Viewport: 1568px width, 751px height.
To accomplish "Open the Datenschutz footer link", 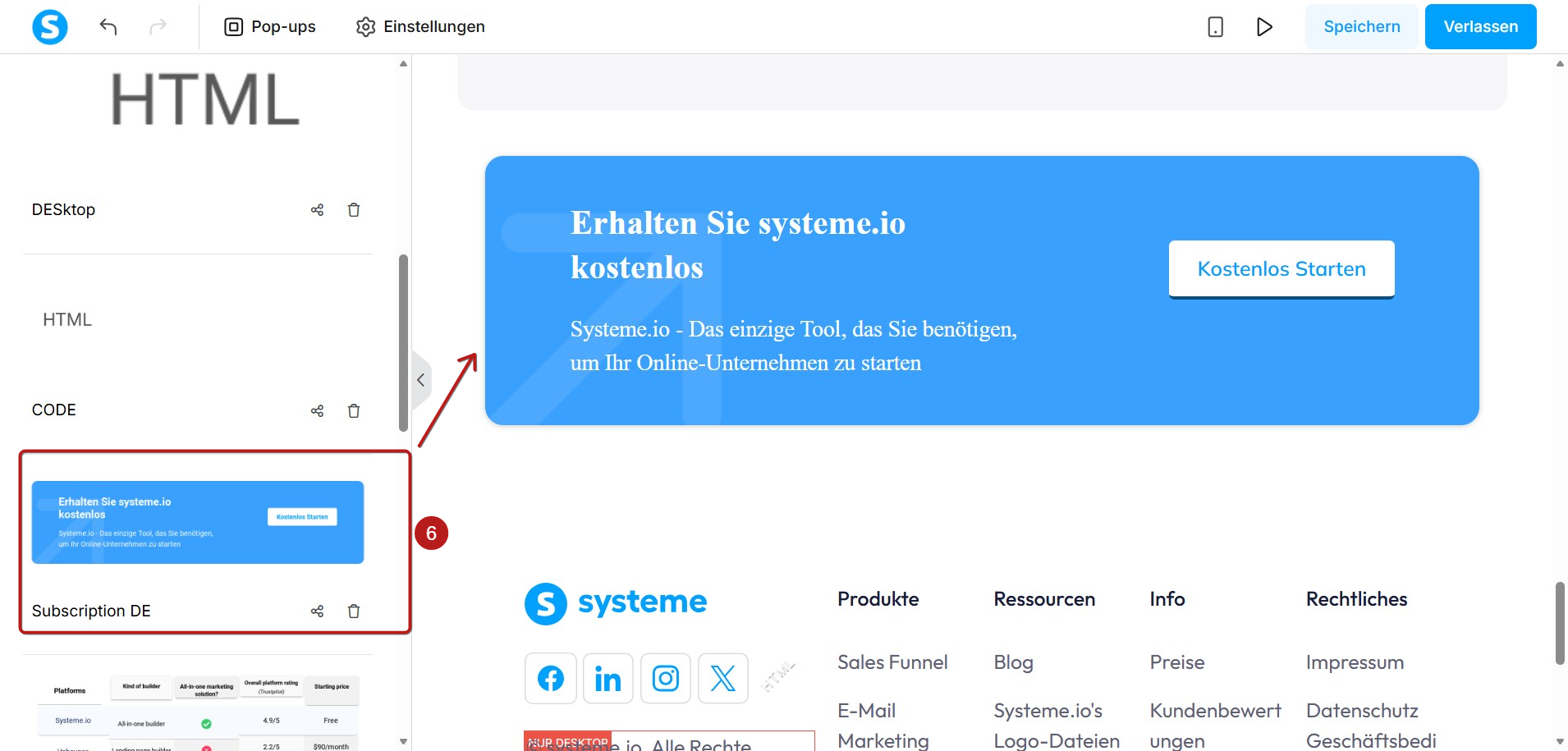I will click(1362, 711).
